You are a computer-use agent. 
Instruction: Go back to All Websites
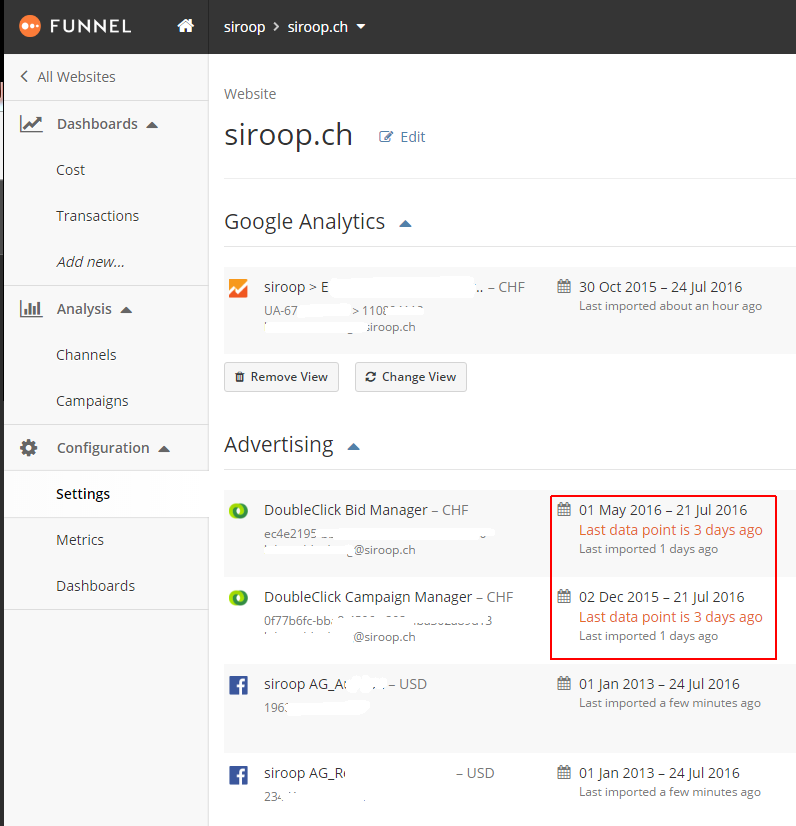[x=76, y=77]
